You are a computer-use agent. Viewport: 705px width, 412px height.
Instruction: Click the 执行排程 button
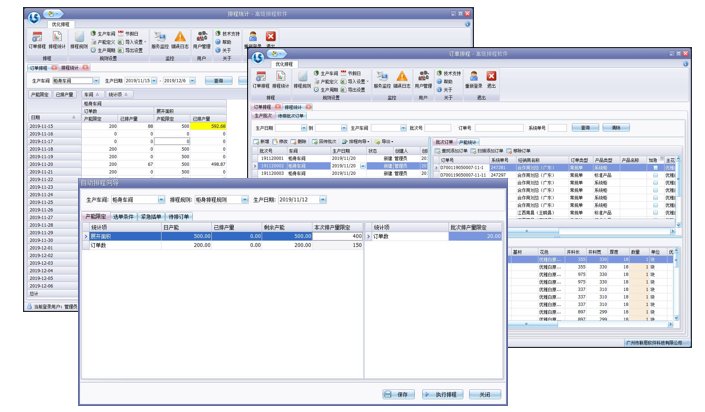tap(441, 393)
